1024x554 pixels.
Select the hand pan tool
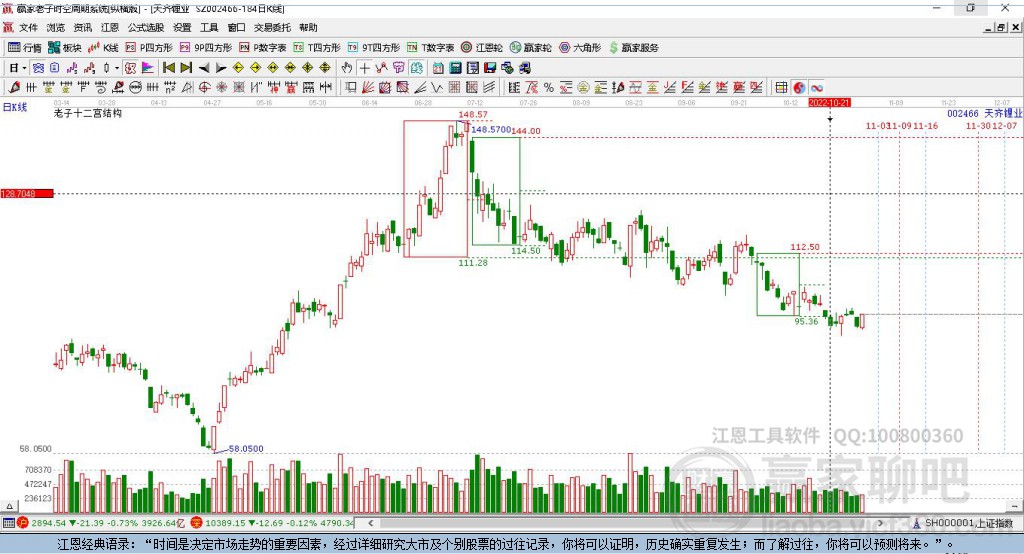click(347, 68)
